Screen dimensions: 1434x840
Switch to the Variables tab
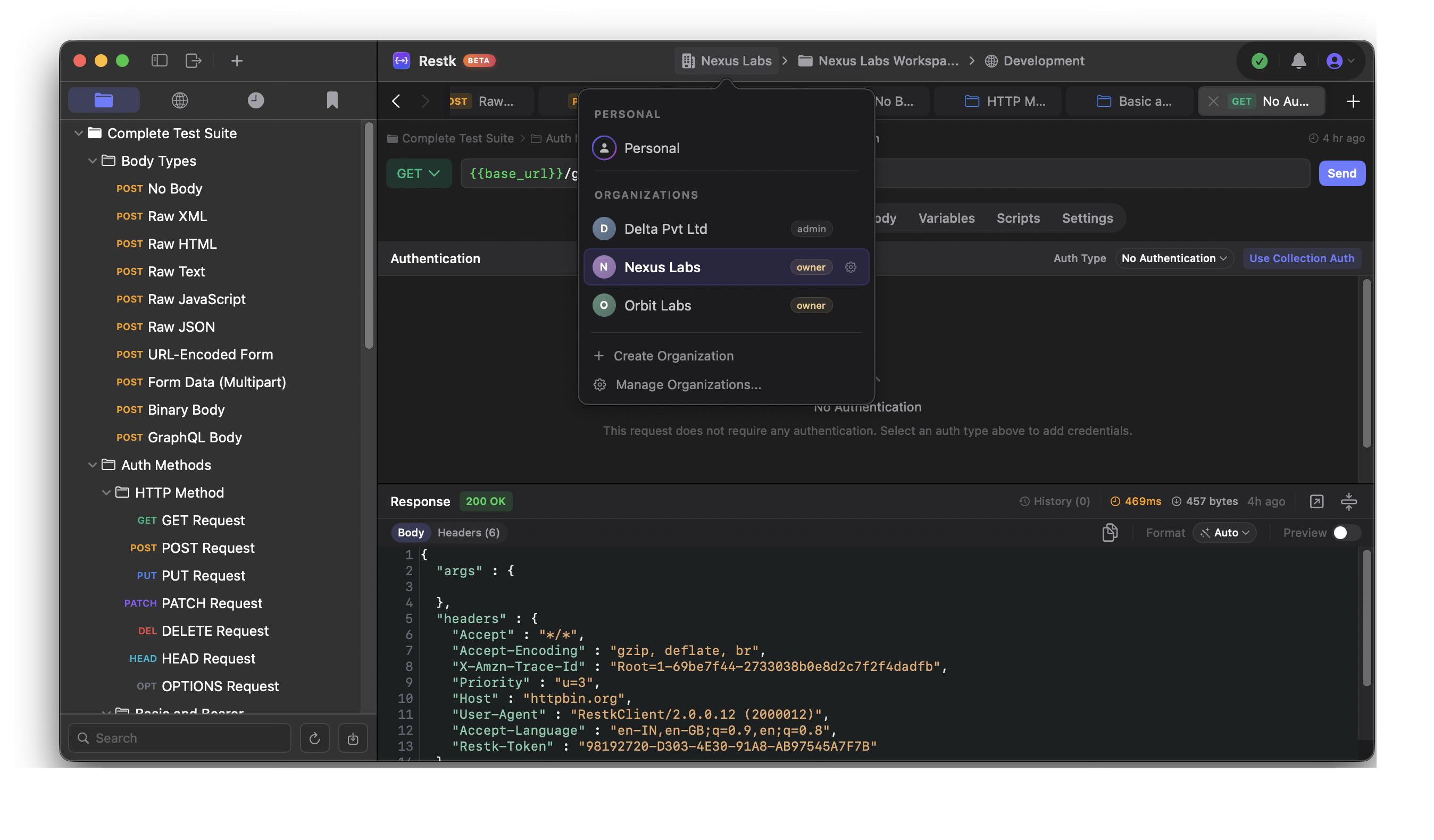[x=946, y=218]
